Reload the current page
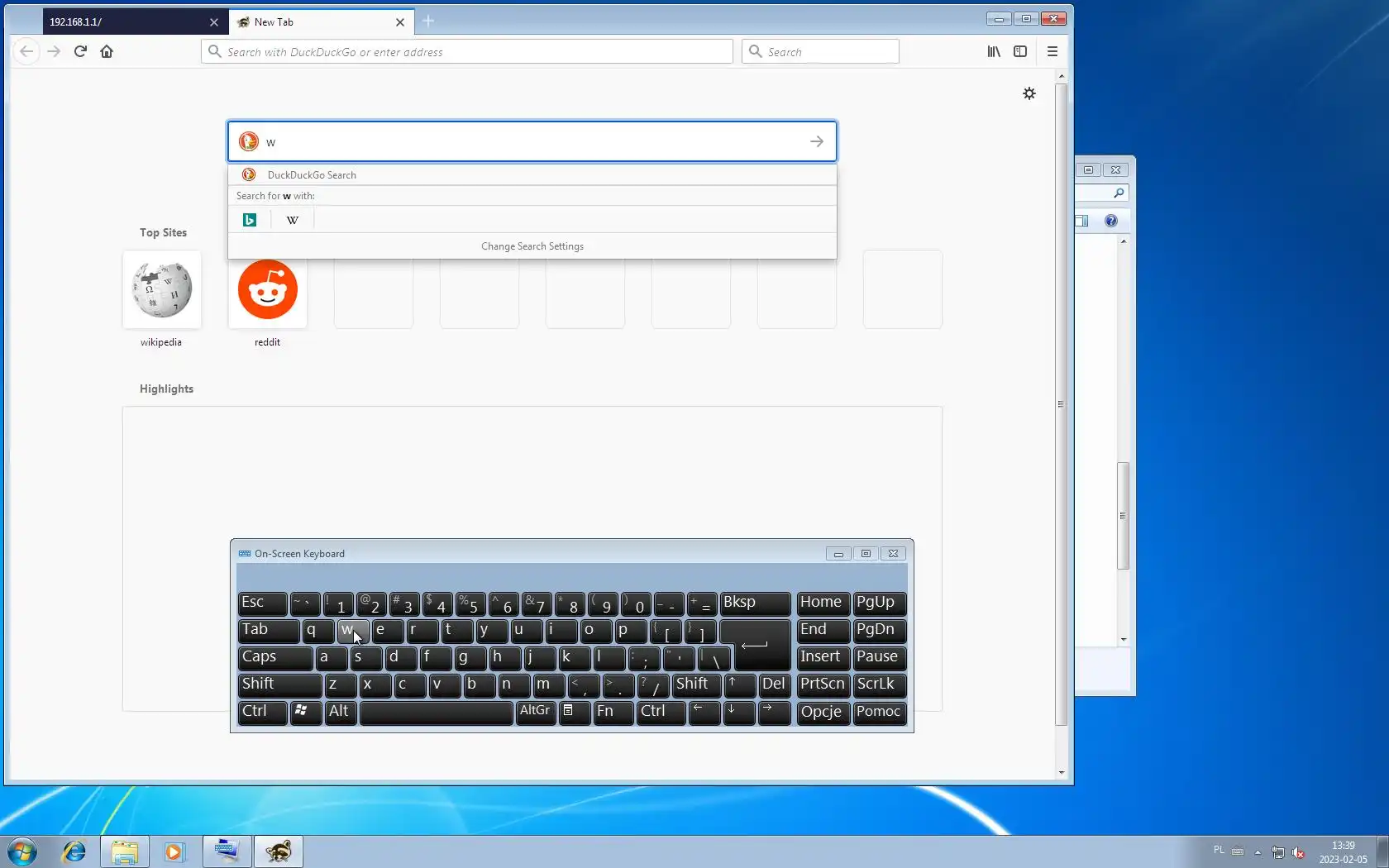Screen dimensions: 1389x868 (80, 51)
